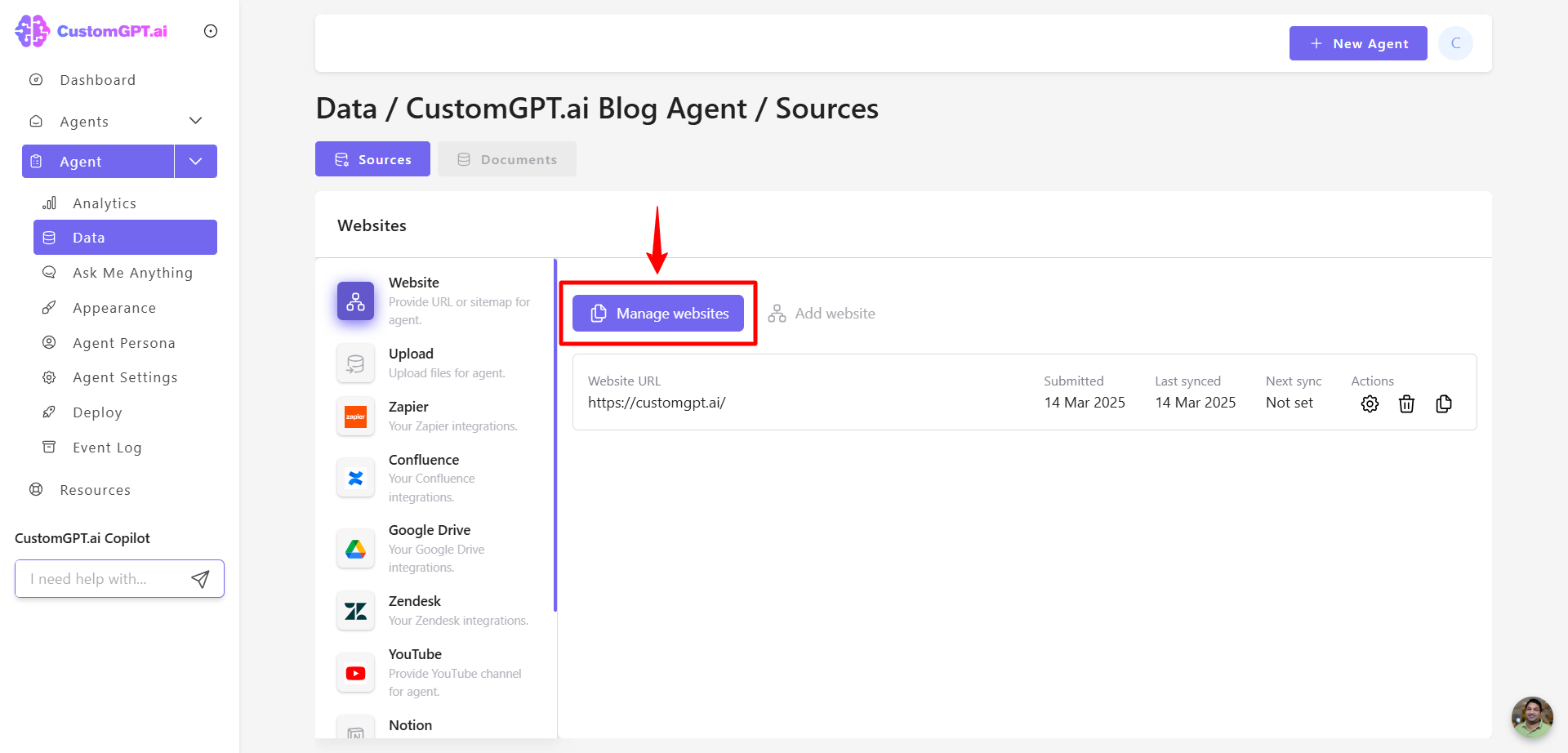Viewport: 1568px width, 753px height.
Task: Click the https://customgpt.ai/ URL text
Action: [x=657, y=403]
